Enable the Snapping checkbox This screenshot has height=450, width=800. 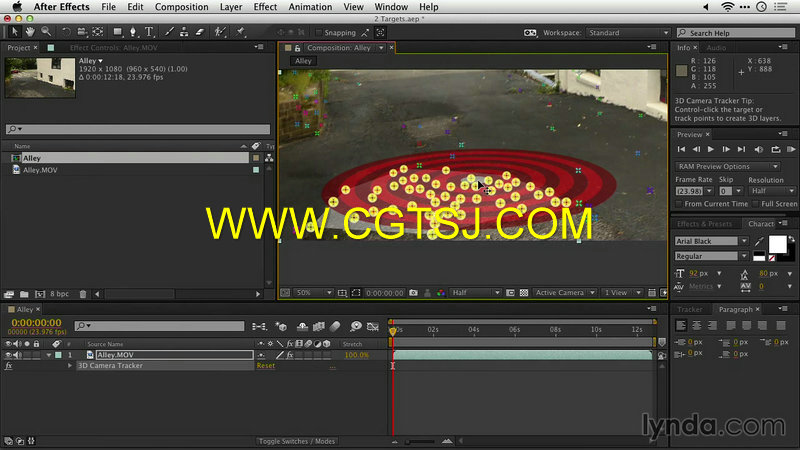click(318, 33)
